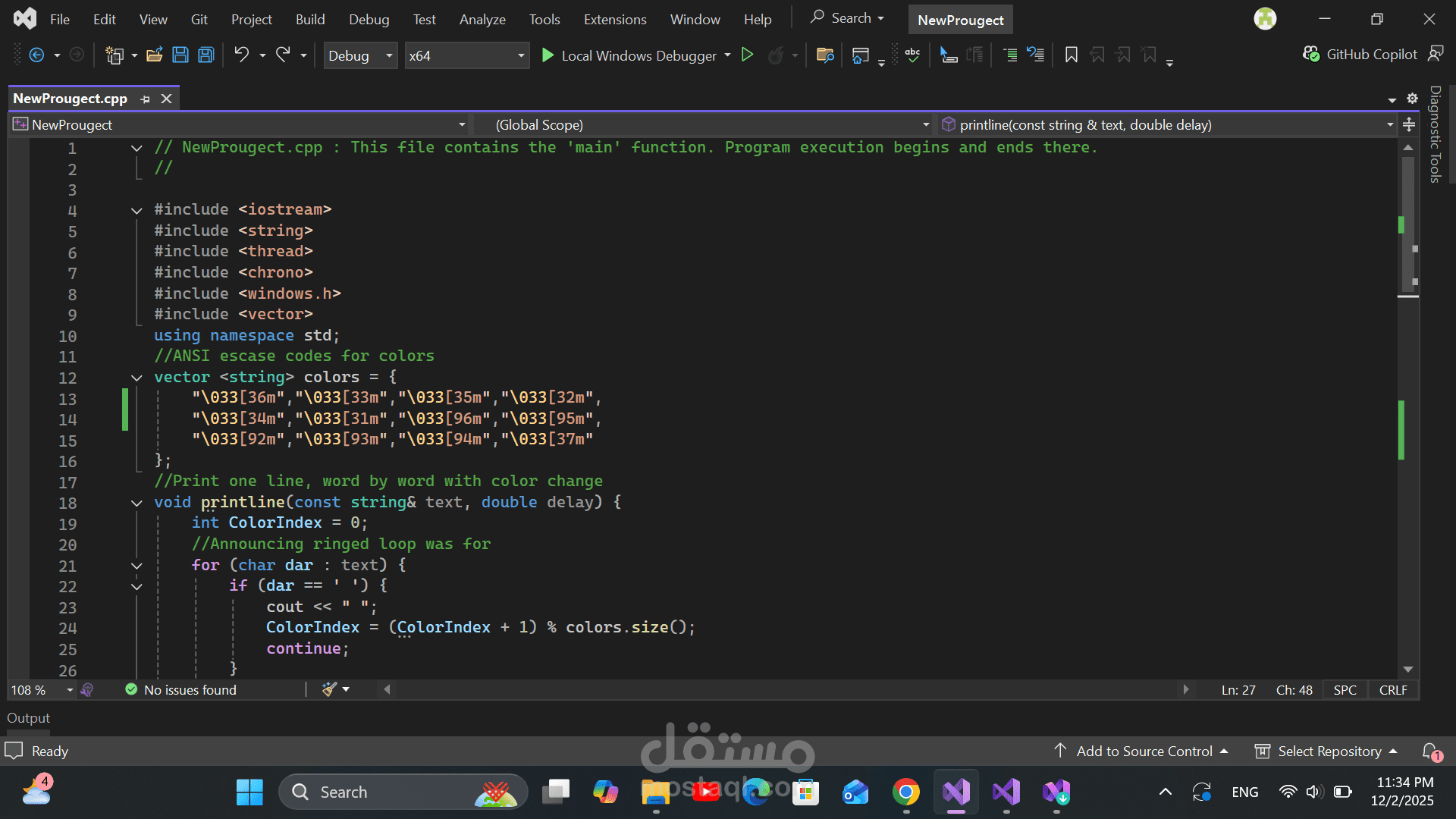Expand the Global Scope dropdown

925,124
